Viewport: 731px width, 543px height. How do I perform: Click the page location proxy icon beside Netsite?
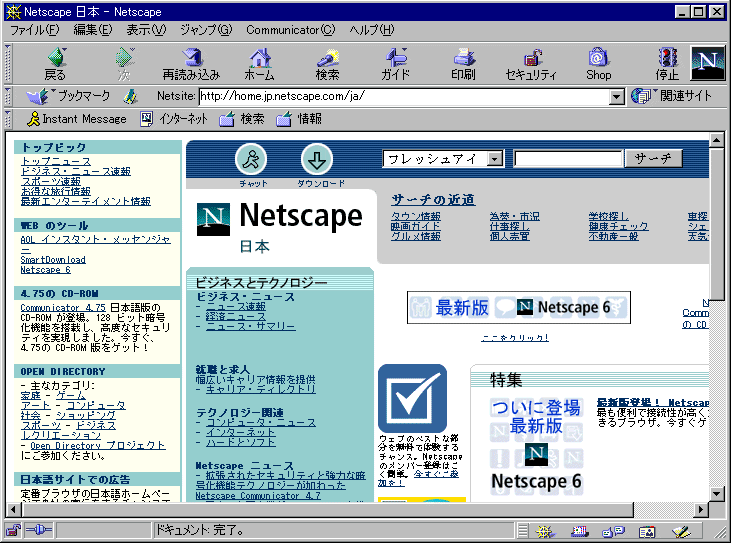131,96
